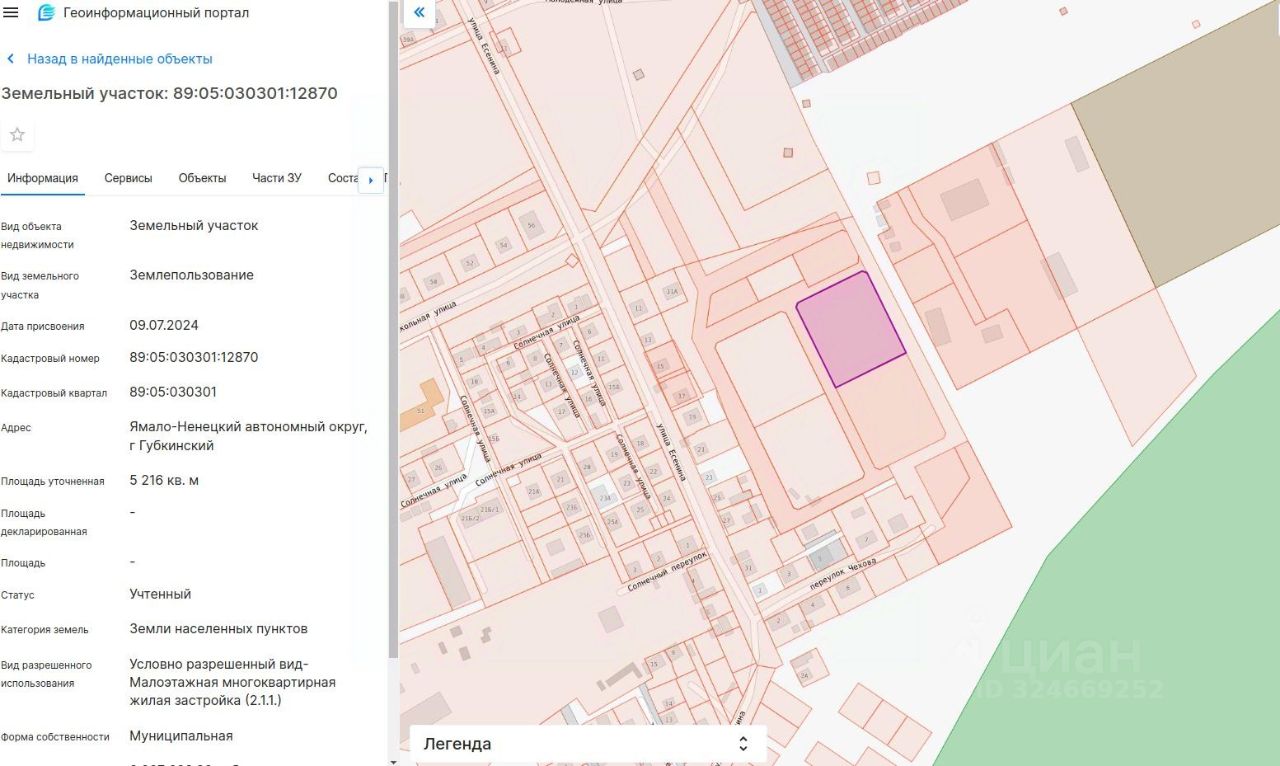Switch to the Информация tab

pyautogui.click(x=43, y=178)
